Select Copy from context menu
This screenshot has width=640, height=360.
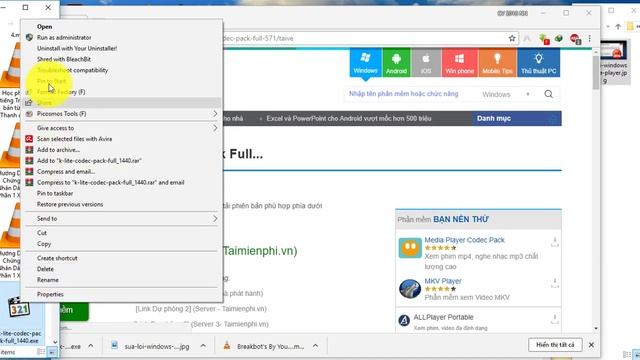point(44,244)
